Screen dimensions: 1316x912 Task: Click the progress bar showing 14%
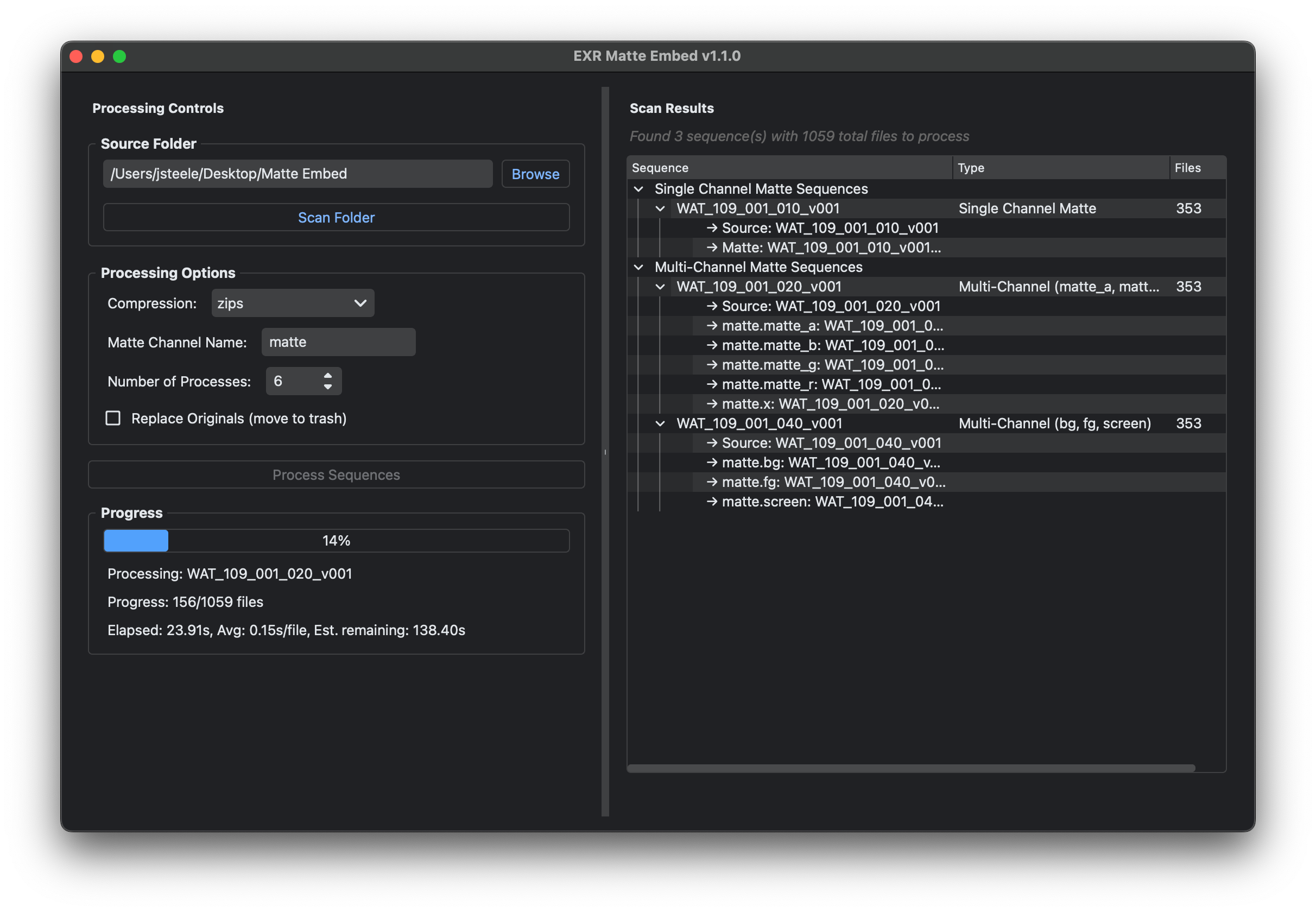click(x=336, y=540)
